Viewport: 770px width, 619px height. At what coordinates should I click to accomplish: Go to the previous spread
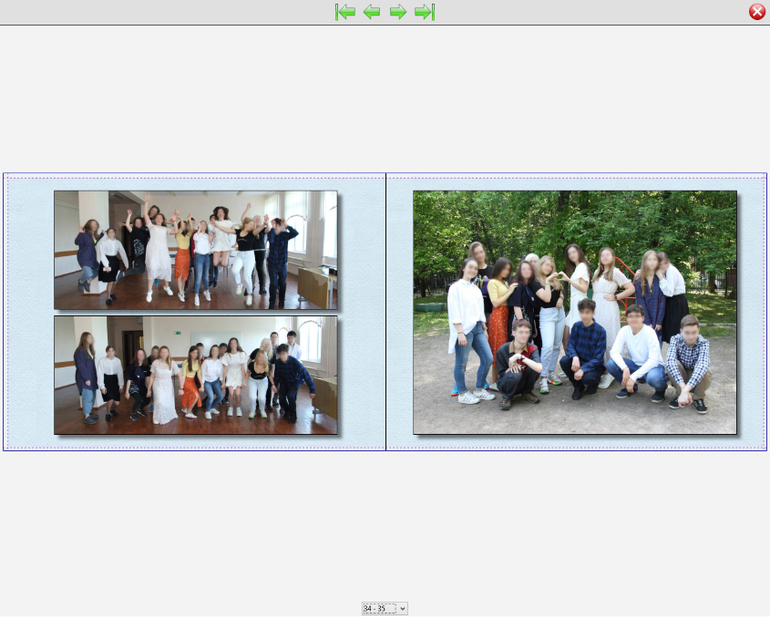pos(372,12)
